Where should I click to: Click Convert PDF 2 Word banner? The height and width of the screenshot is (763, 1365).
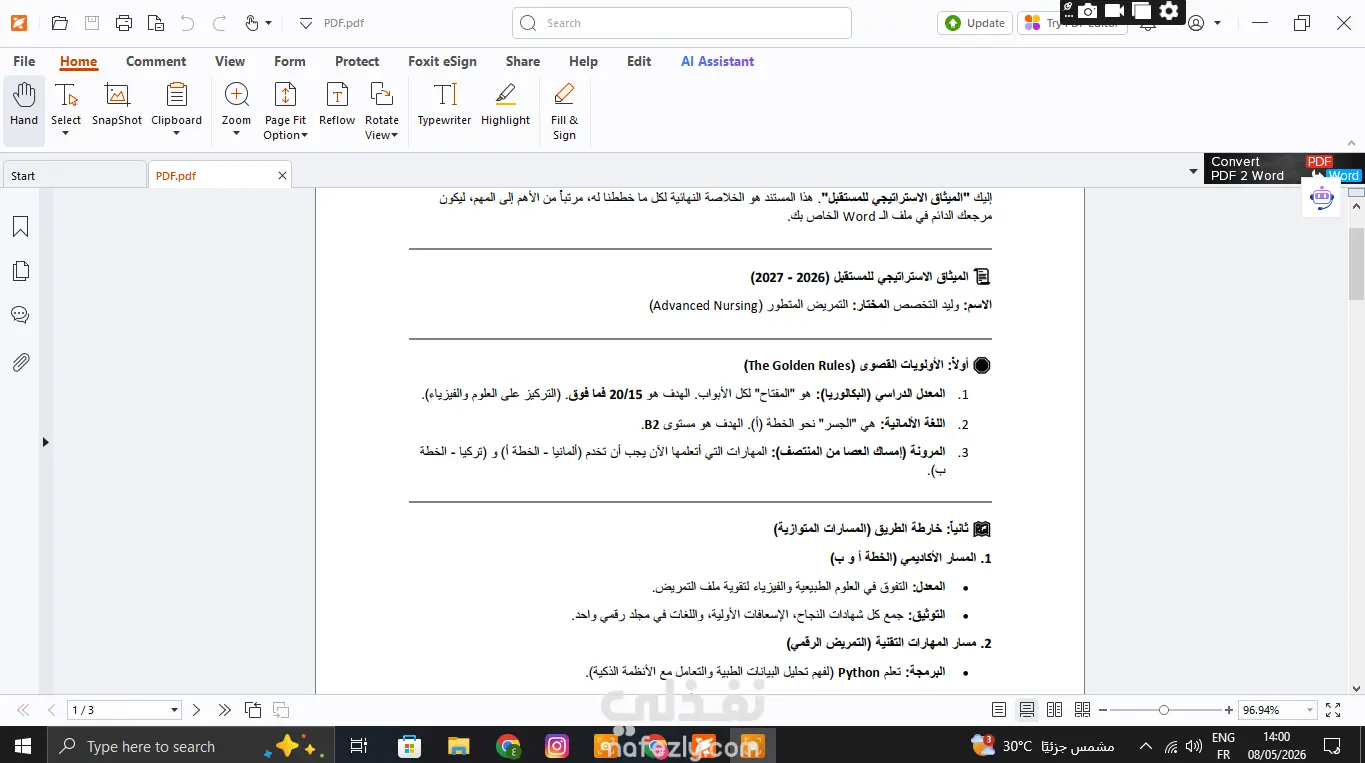[x=1284, y=168]
